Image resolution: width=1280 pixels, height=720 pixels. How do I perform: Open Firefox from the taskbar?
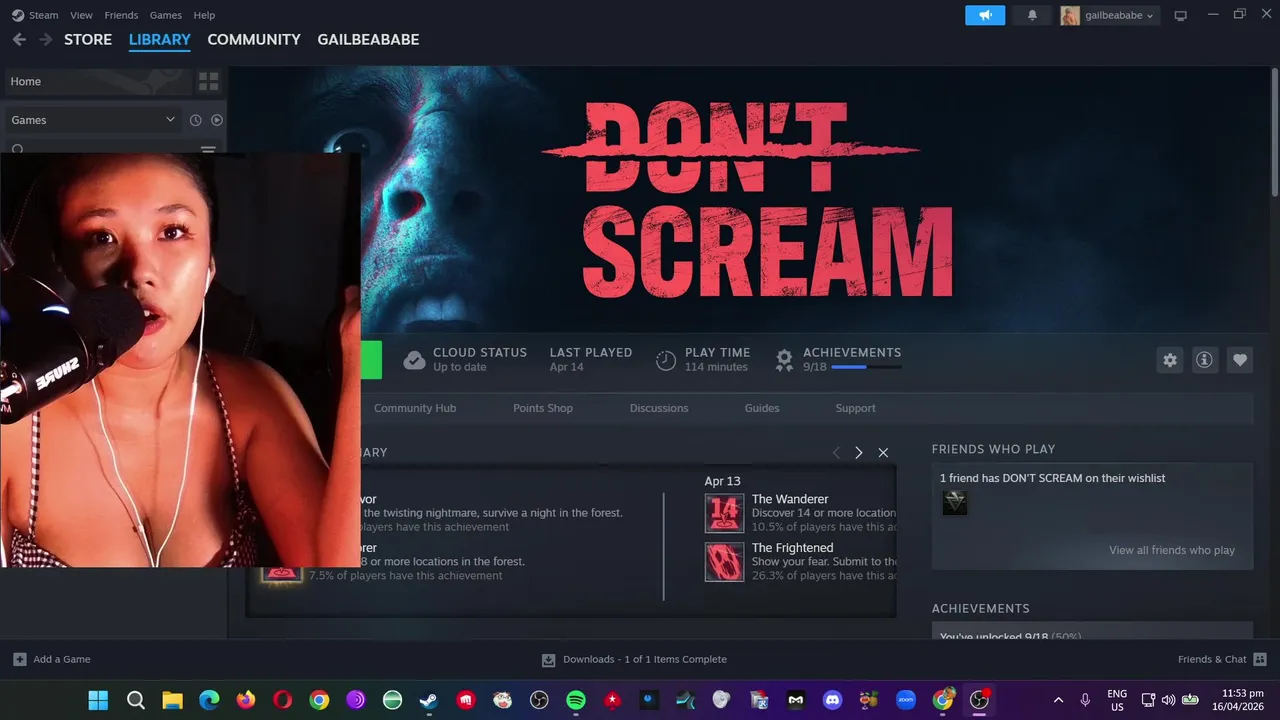coord(246,700)
